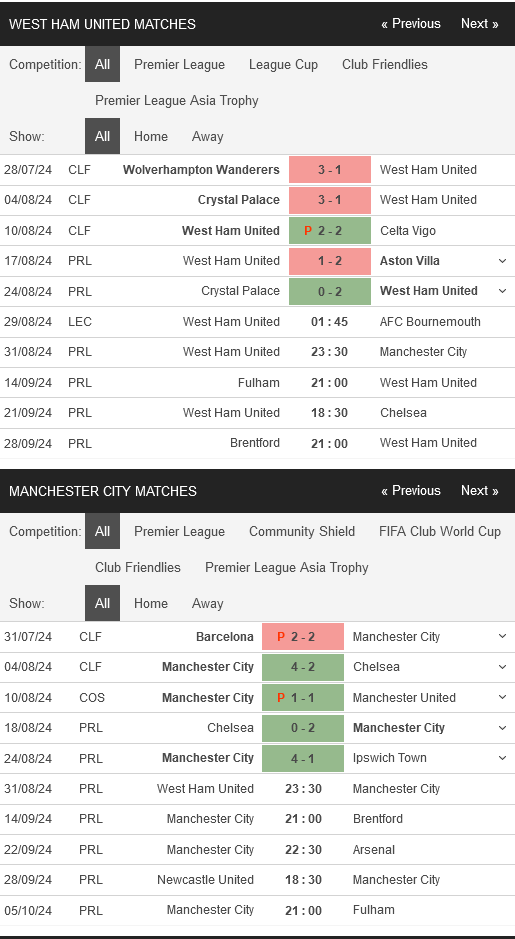
Task: Expand Crystal Palace 0-2 West Ham row chevron
Action: [x=502, y=291]
